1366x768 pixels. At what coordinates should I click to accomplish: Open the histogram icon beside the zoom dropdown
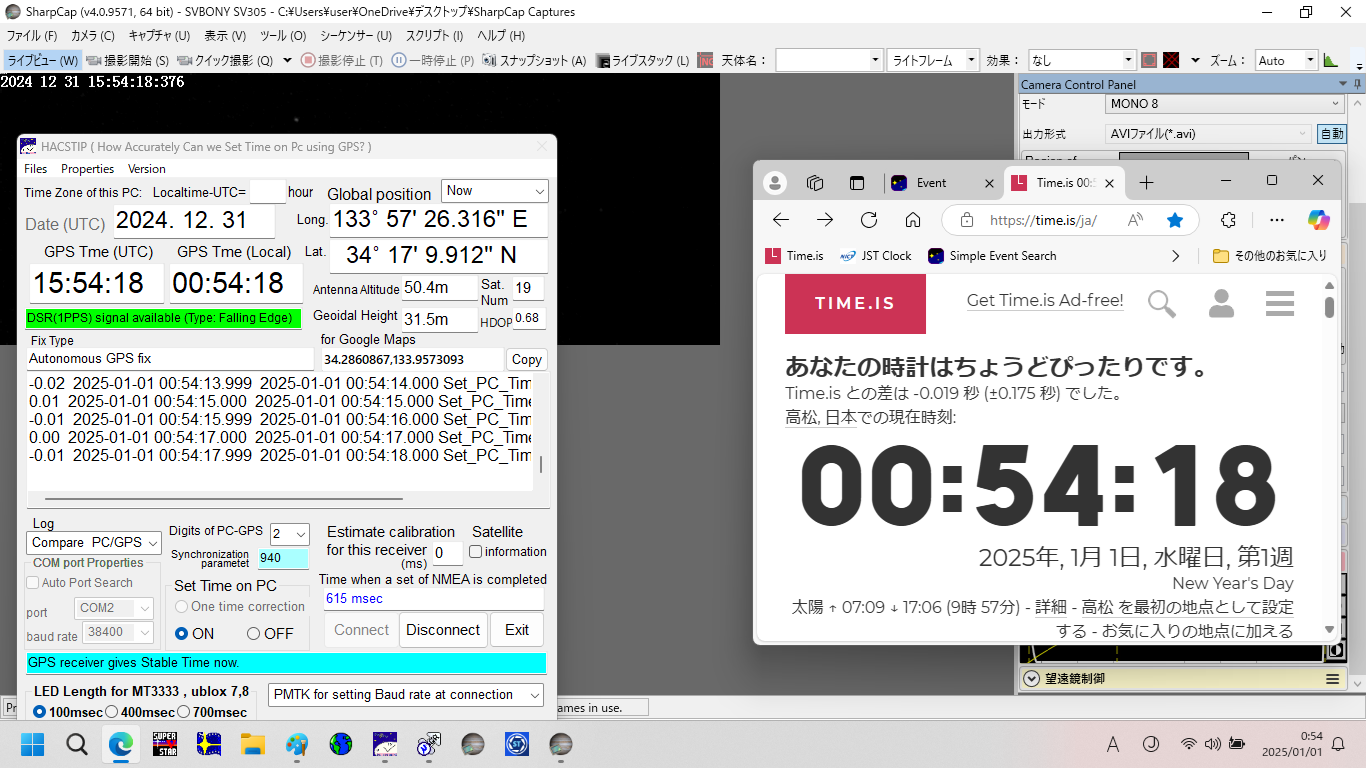tap(1330, 60)
